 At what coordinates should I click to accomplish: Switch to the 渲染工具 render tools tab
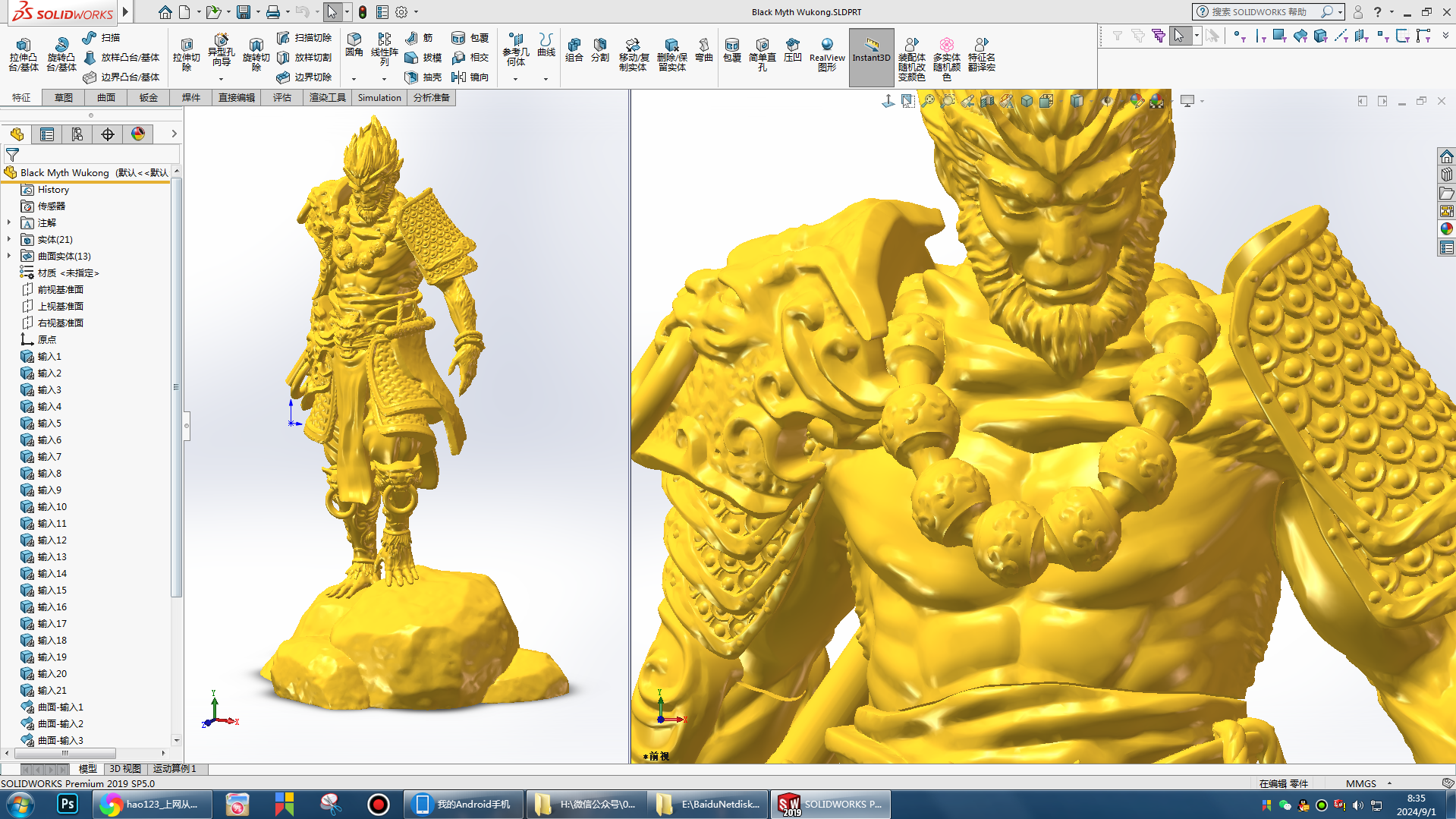(x=328, y=98)
